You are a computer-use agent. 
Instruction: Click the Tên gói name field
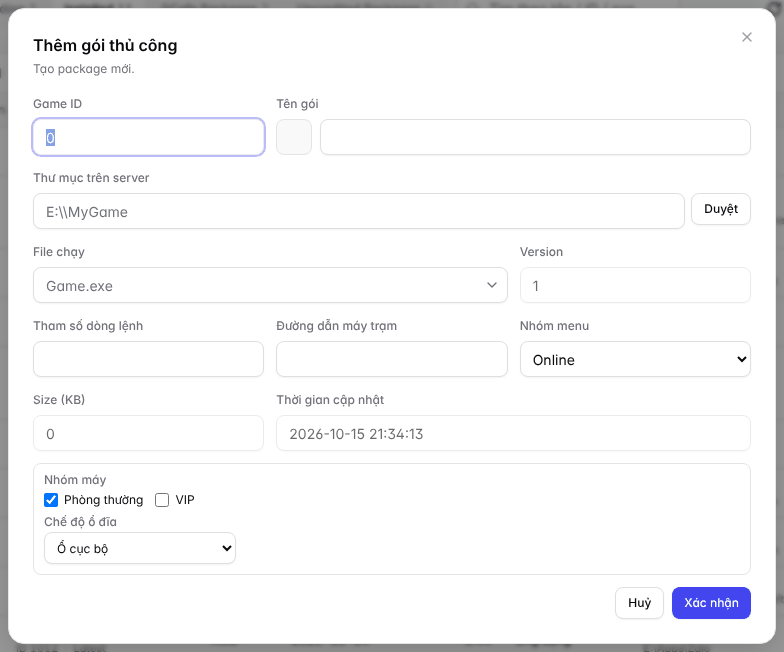click(x=535, y=137)
